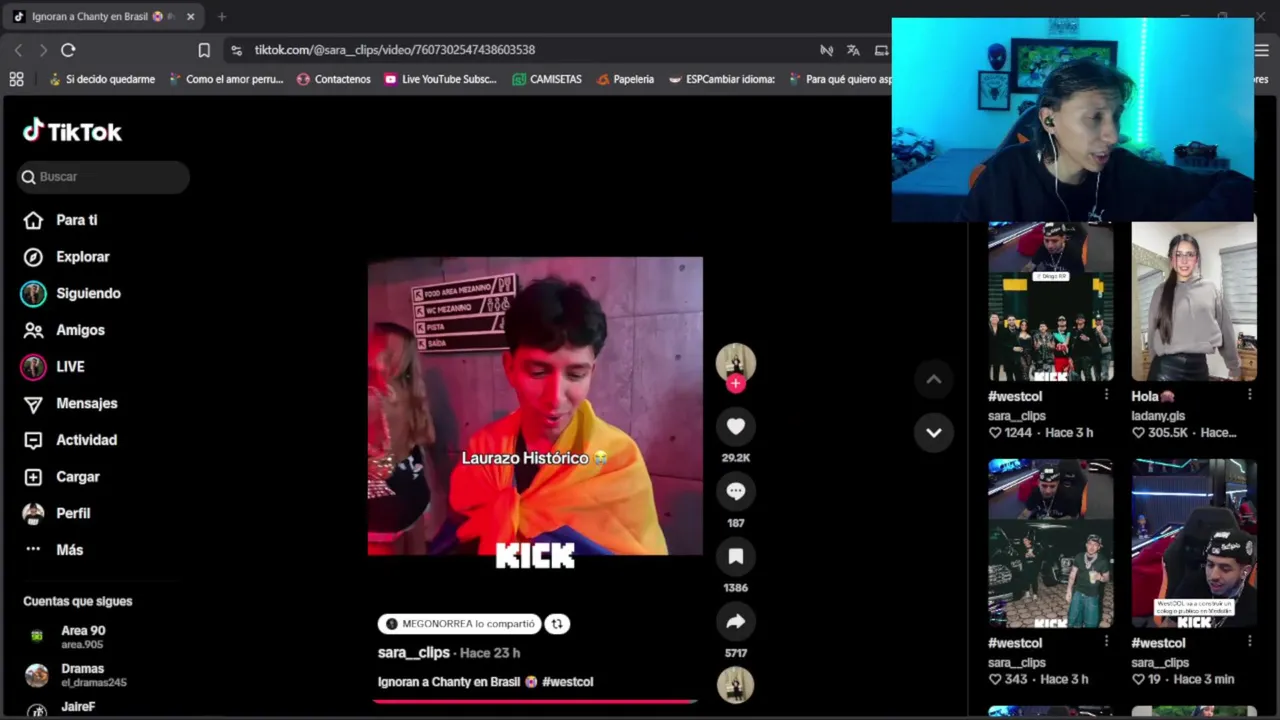Open the #westcol thumbnail with 343 likes
The height and width of the screenshot is (720, 1280).
coord(1051,544)
